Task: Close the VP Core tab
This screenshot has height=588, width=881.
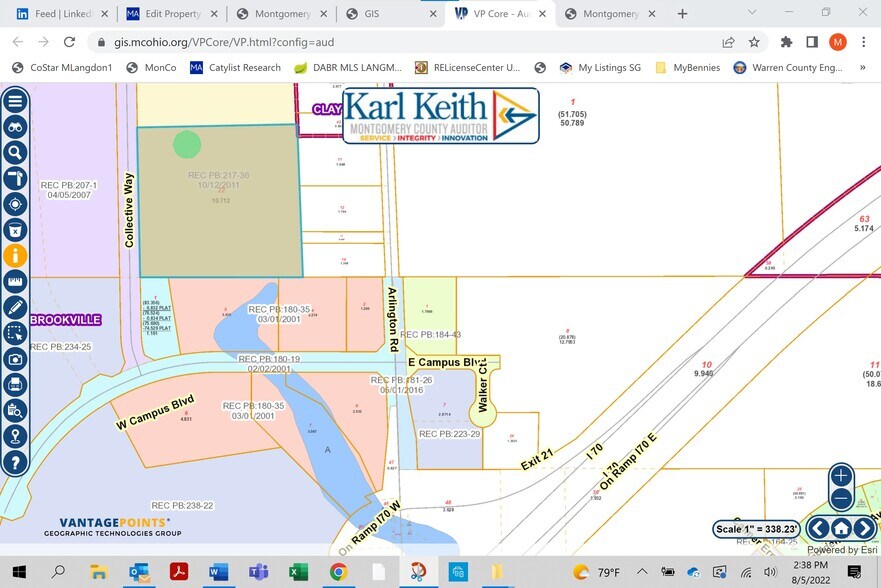Action: (542, 13)
